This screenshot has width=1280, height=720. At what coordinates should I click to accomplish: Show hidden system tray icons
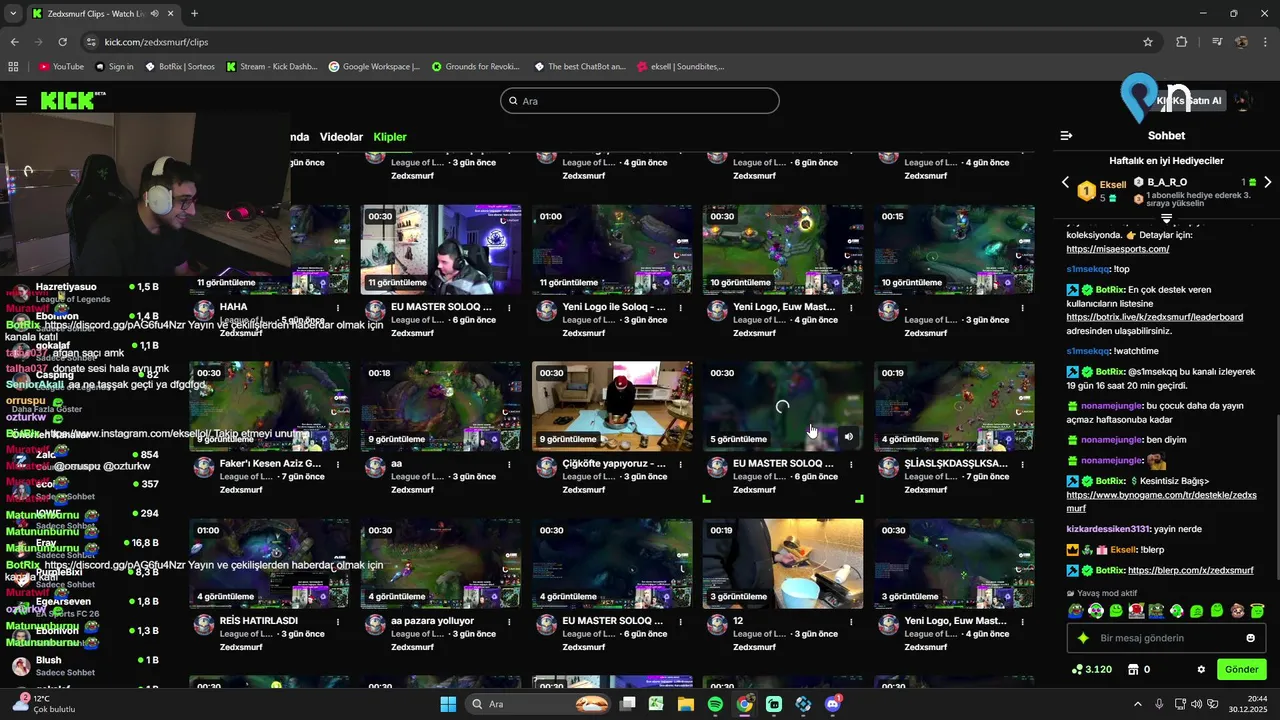click(x=1137, y=704)
